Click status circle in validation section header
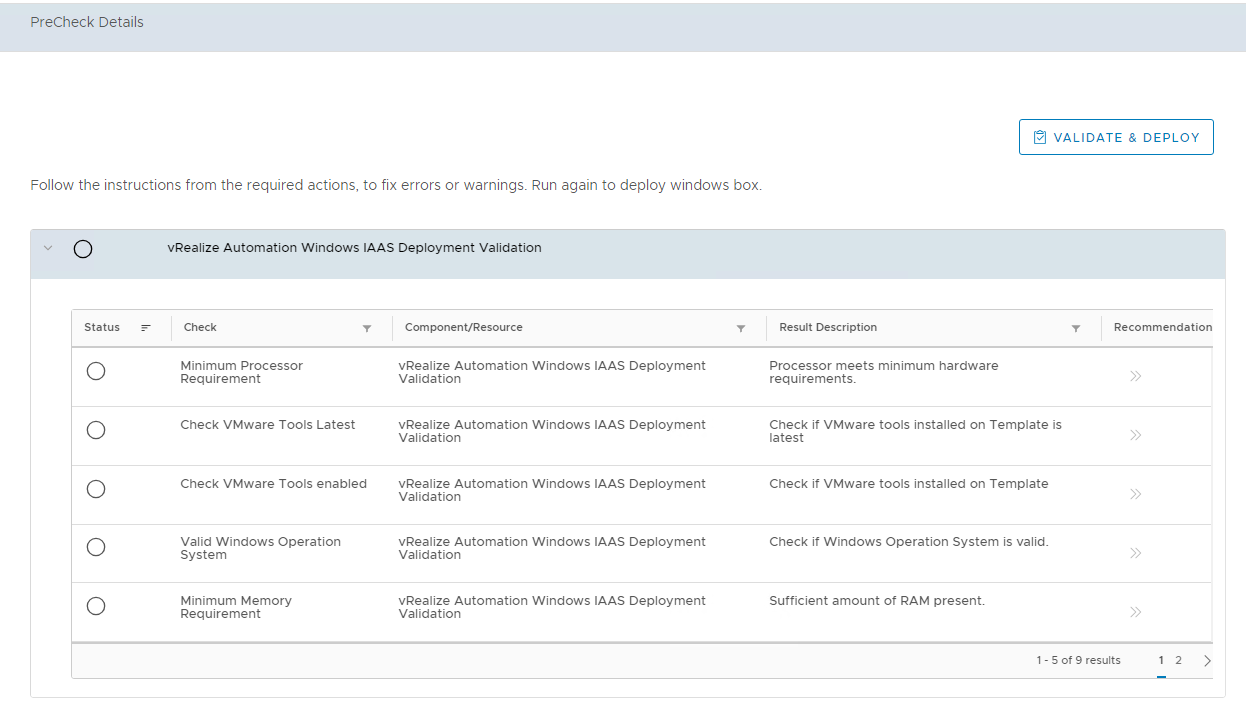Viewport: 1246px width, 702px height. point(83,249)
